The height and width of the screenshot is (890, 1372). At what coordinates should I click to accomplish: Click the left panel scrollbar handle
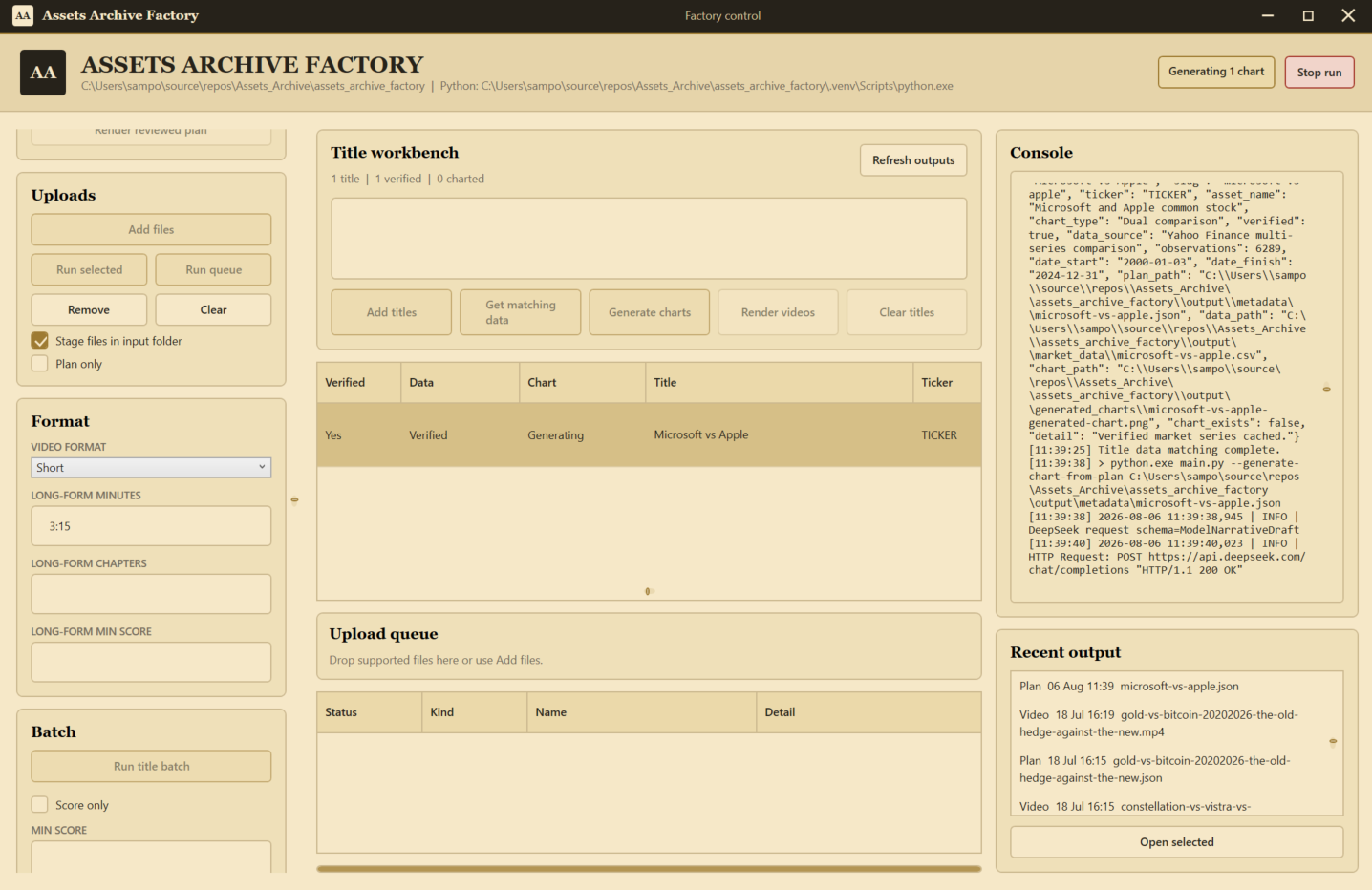pyautogui.click(x=294, y=499)
